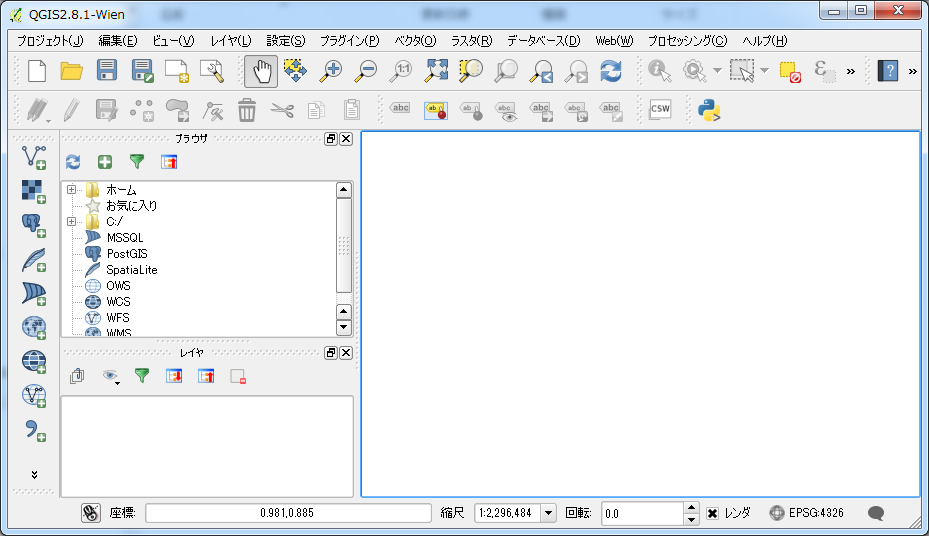The height and width of the screenshot is (536, 929).
Task: Click the Add PostGIS layer elephant icon
Action: coord(34,224)
